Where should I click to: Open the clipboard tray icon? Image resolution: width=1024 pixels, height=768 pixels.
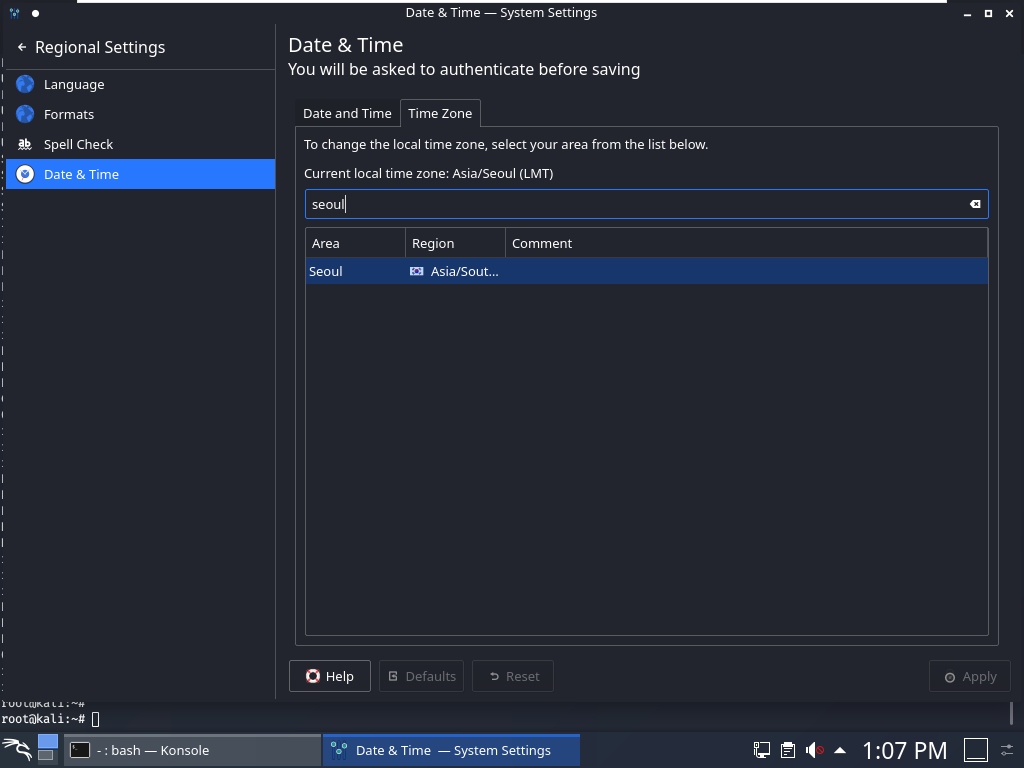pyautogui.click(x=788, y=750)
